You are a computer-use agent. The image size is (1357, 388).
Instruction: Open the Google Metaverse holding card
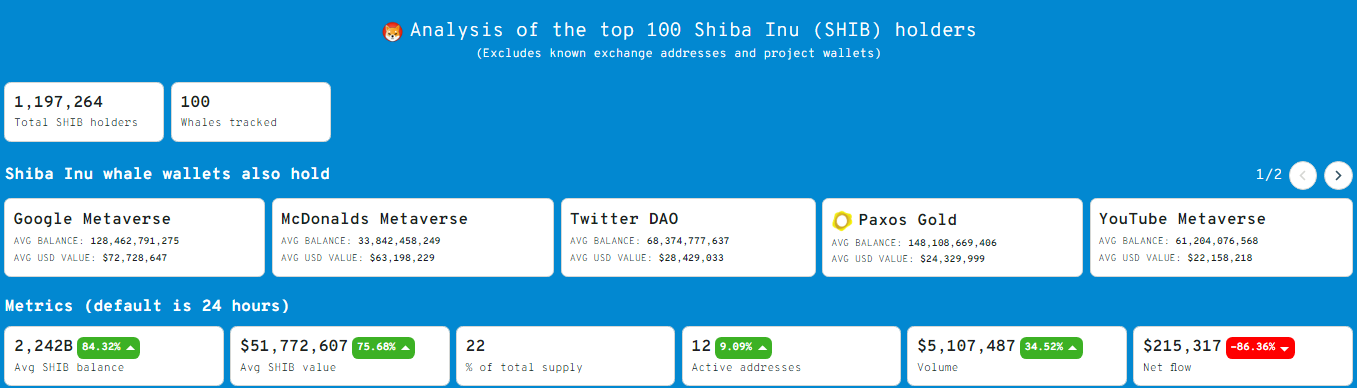tap(135, 237)
